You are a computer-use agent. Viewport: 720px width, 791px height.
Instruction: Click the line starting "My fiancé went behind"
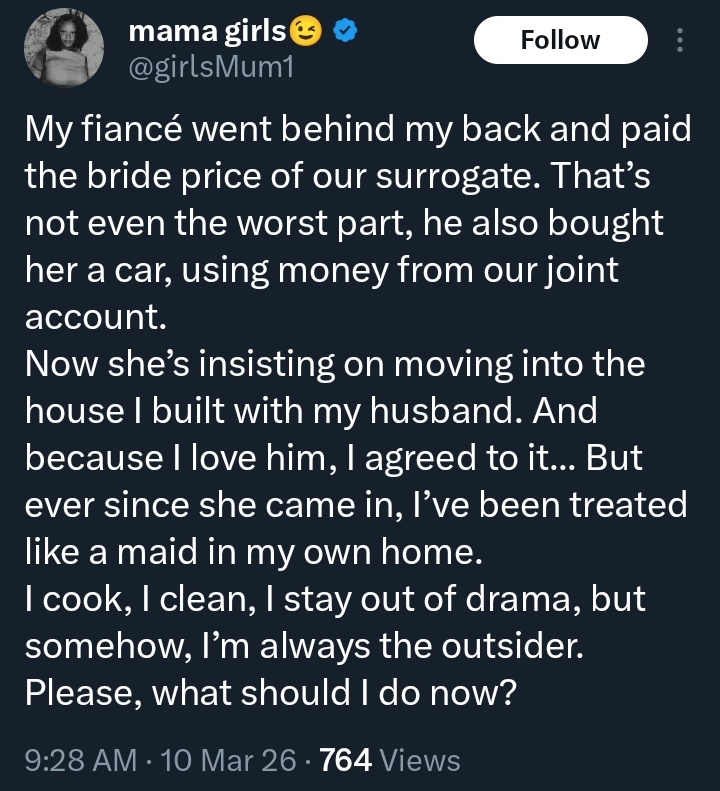pyautogui.click(x=357, y=131)
